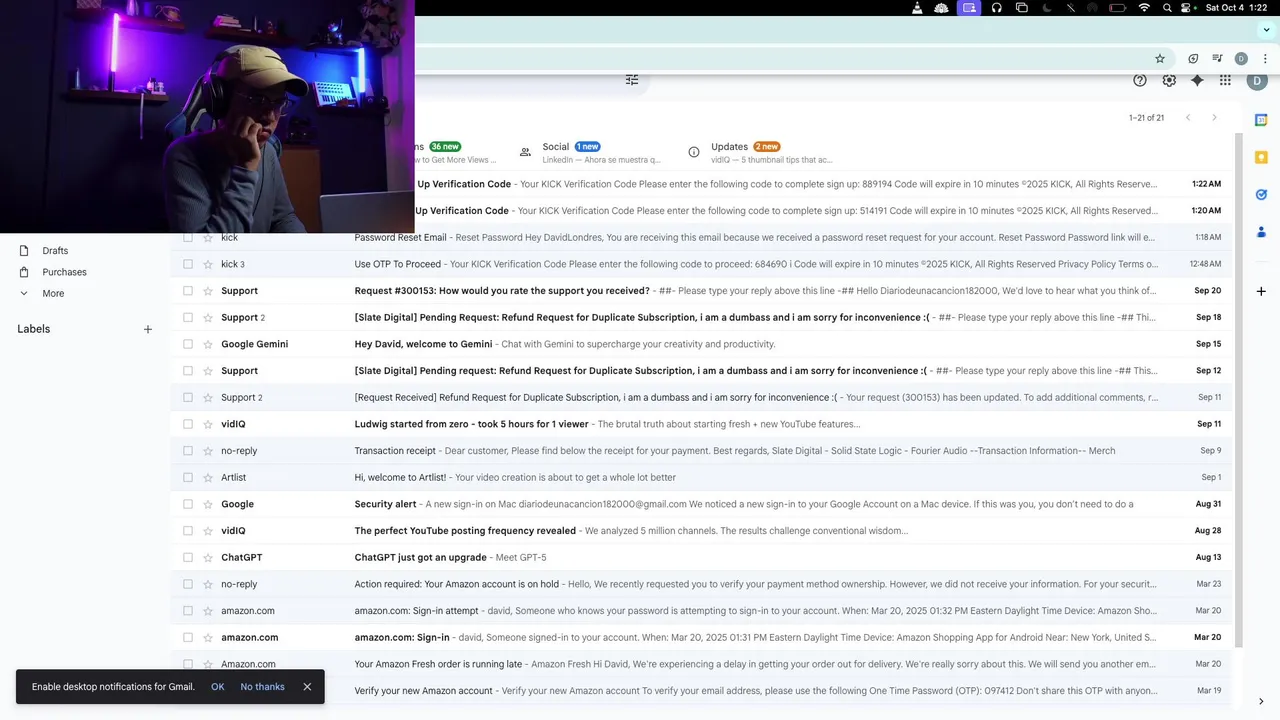This screenshot has width=1280, height=720.
Task: Expand More in the Gmail sidebar
Action: (x=53, y=294)
